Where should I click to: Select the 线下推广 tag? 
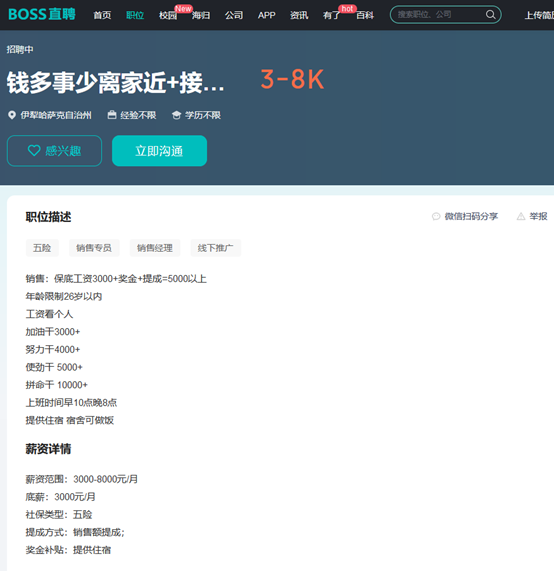pyautogui.click(x=216, y=248)
